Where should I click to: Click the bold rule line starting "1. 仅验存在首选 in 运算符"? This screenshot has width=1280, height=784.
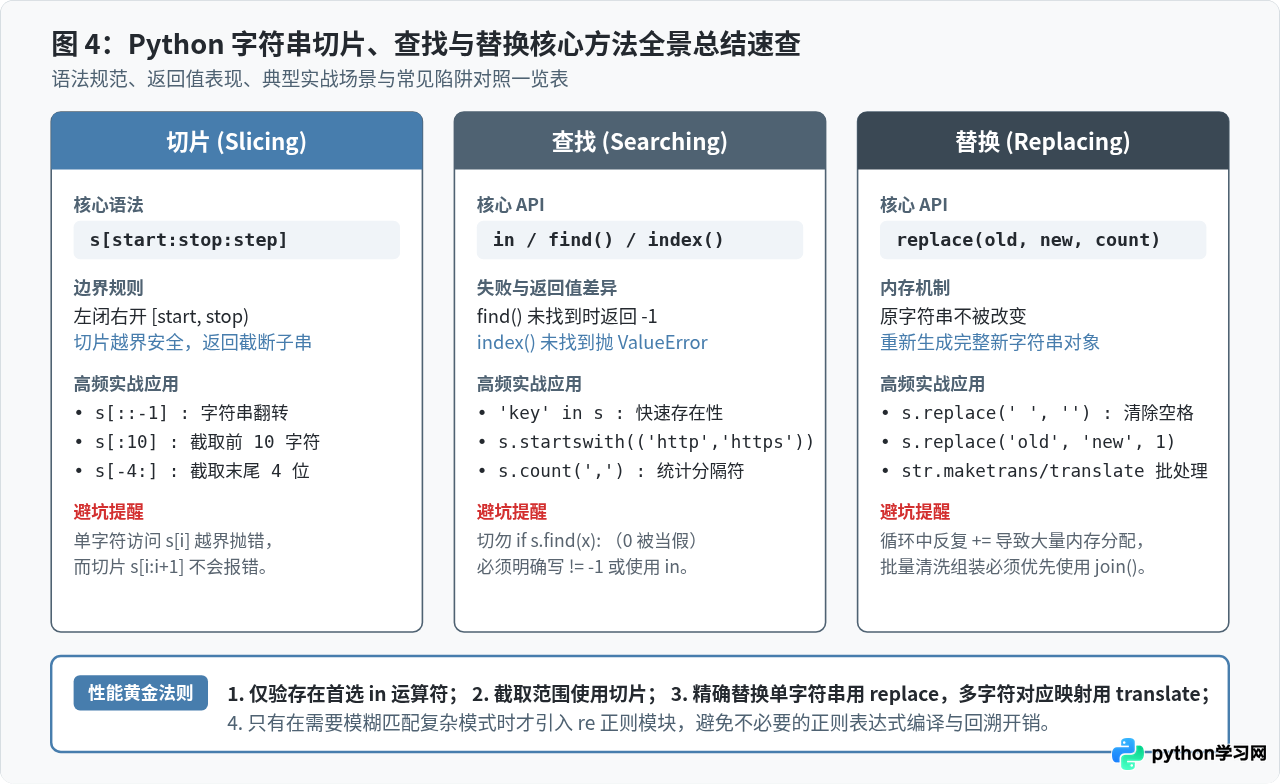click(719, 694)
